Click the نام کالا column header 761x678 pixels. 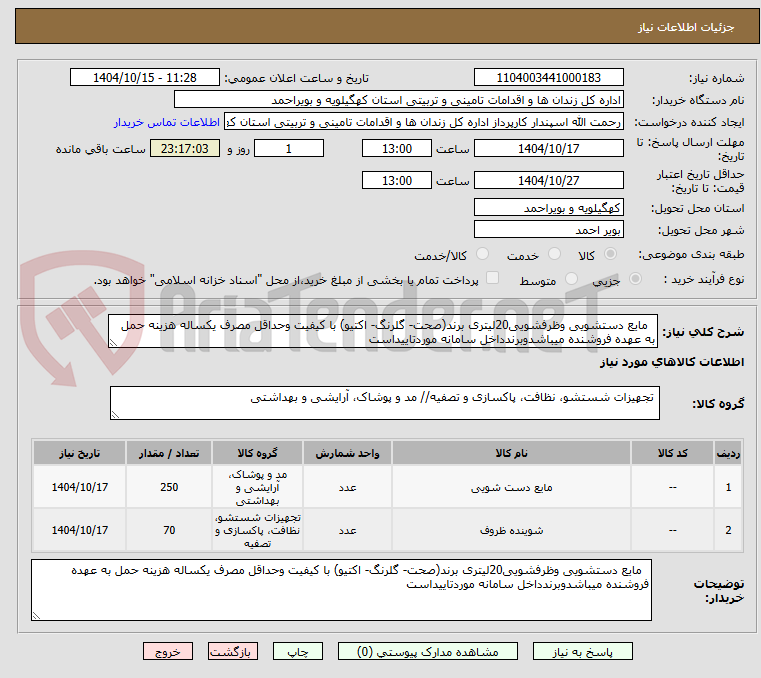(511, 453)
